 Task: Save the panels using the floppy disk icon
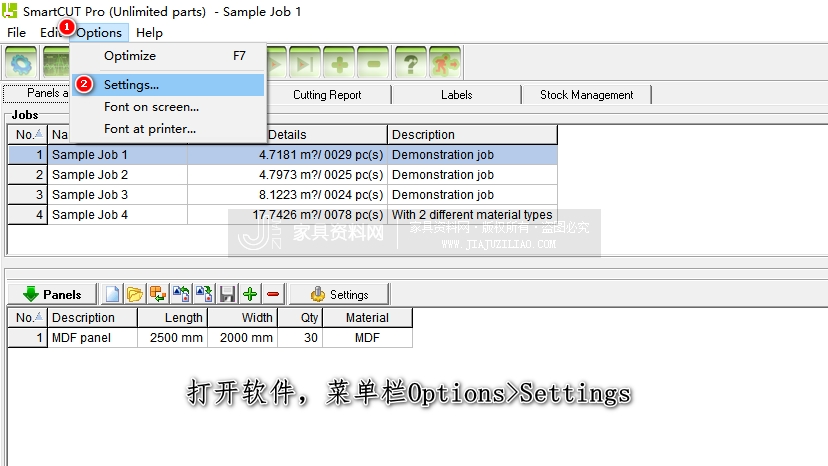click(x=227, y=294)
